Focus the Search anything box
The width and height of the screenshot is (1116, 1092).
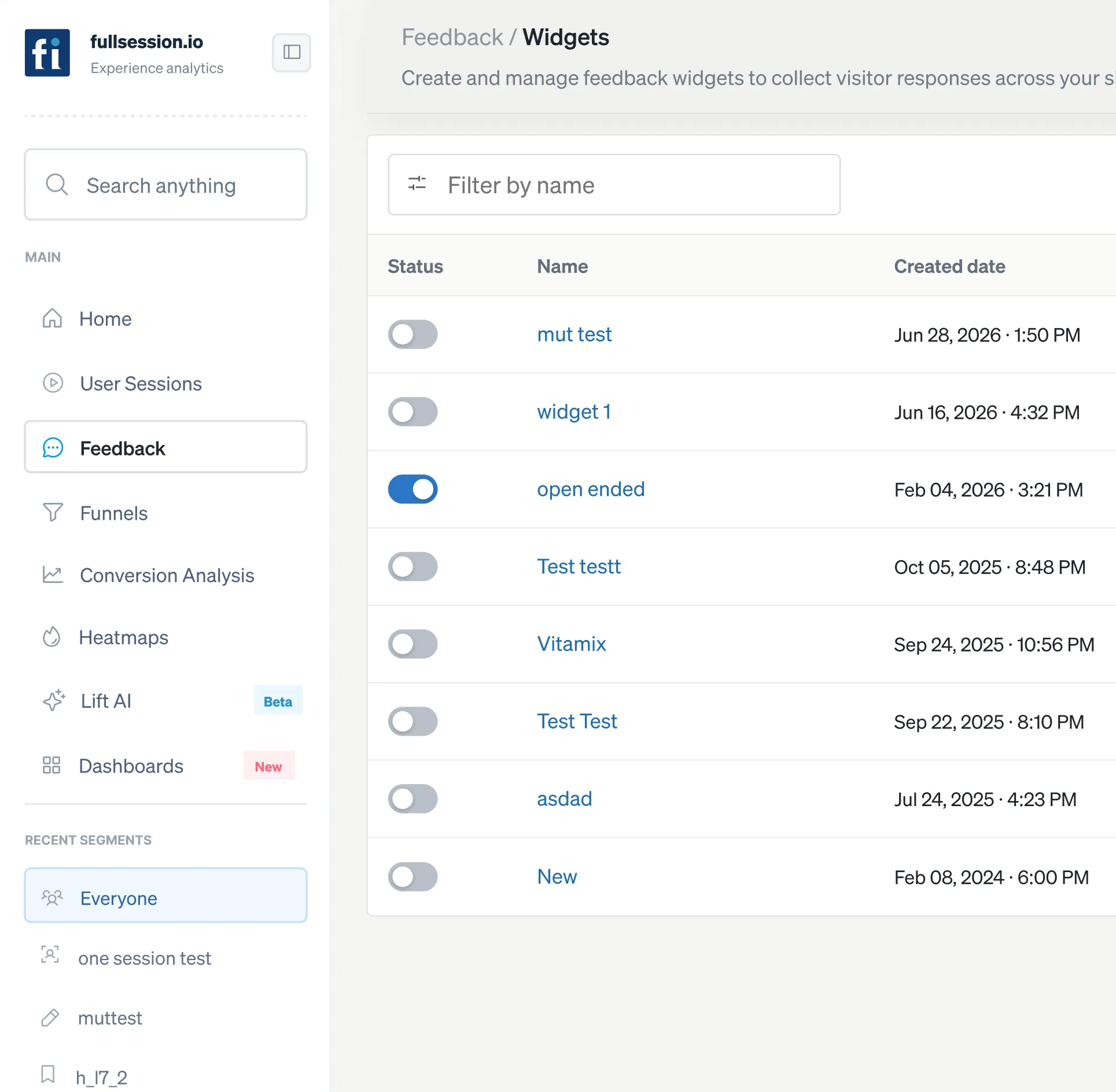tap(165, 185)
